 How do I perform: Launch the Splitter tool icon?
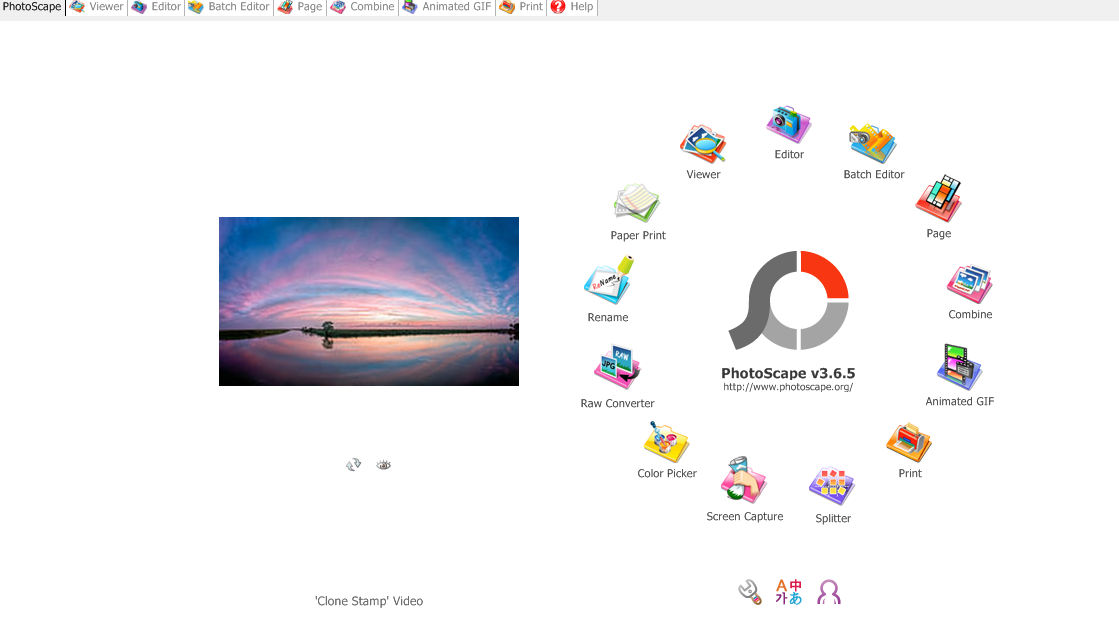832,486
